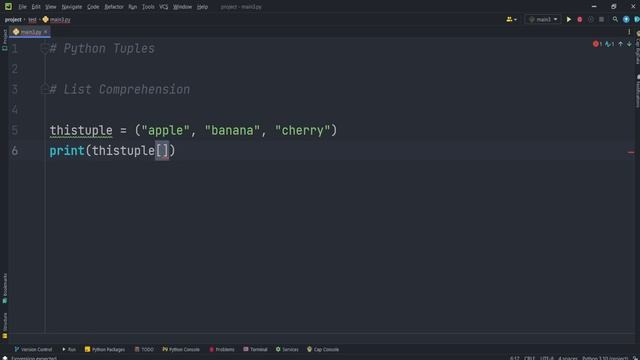This screenshot has width=640, height=360.
Task: Click the "cherry" string in the tuple
Action: (302, 130)
